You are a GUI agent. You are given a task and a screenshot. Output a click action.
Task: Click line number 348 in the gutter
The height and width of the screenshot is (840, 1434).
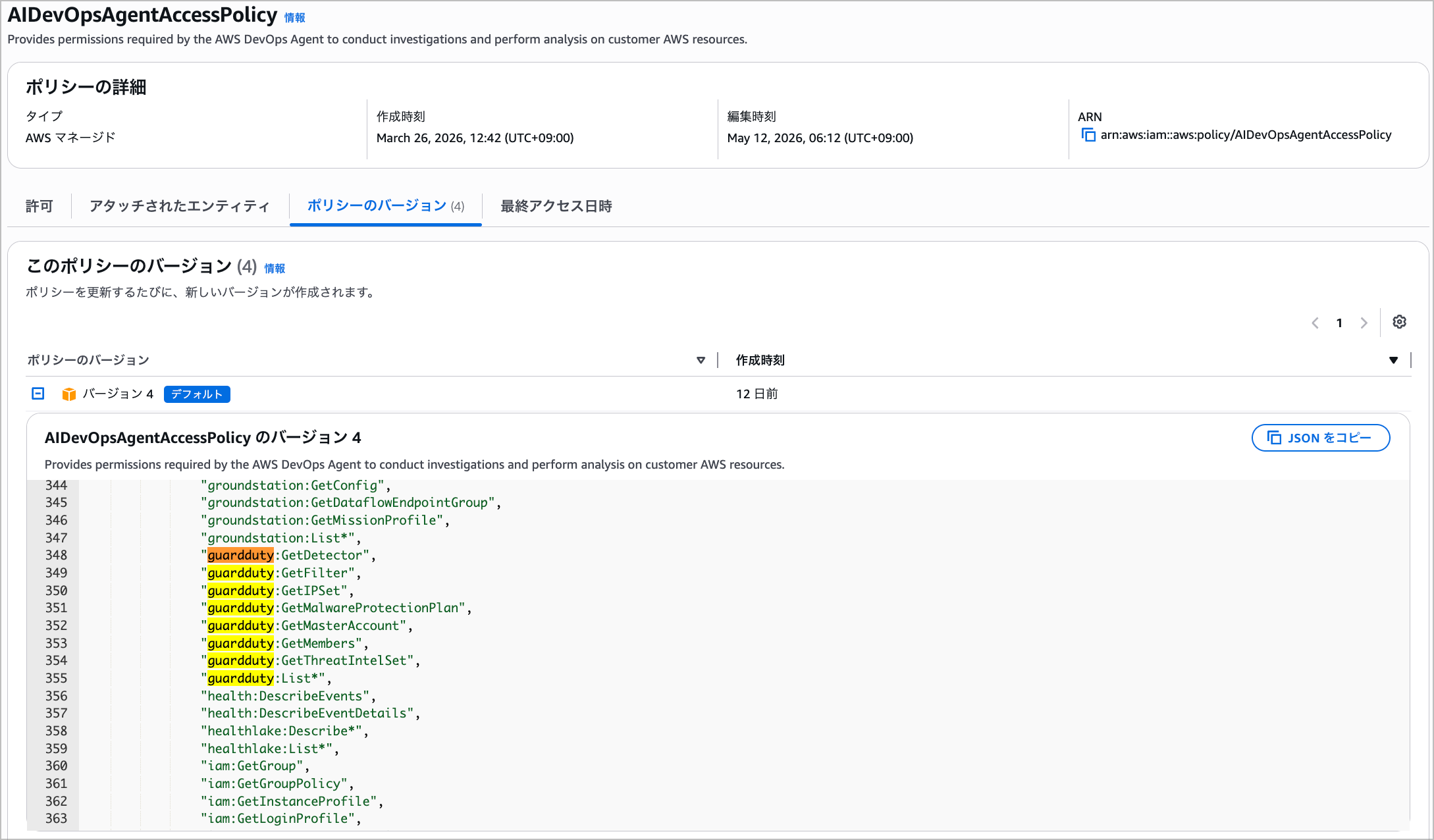tap(56, 555)
